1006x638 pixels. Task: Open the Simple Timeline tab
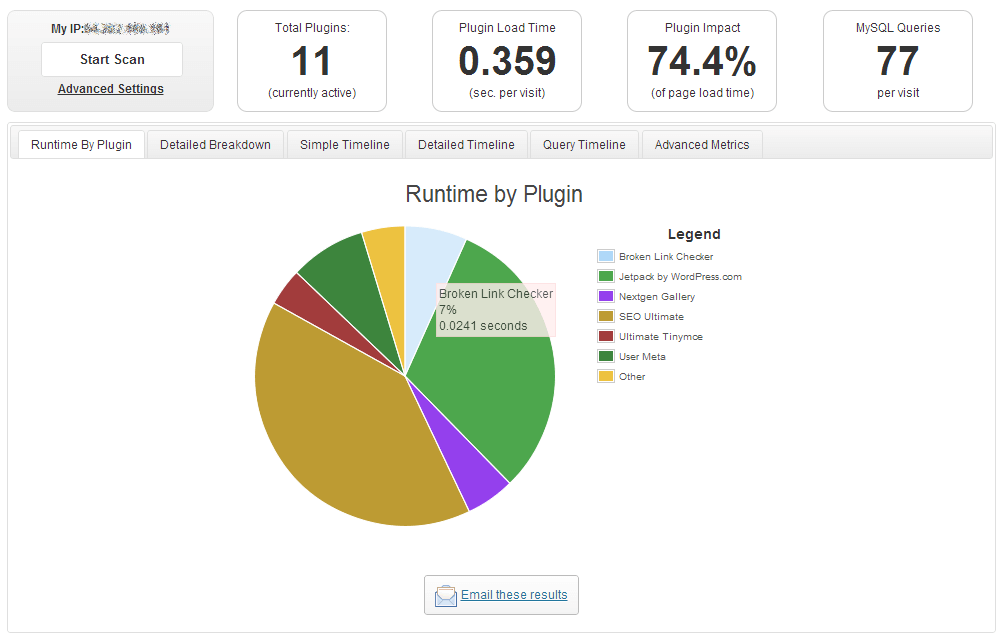tap(344, 144)
